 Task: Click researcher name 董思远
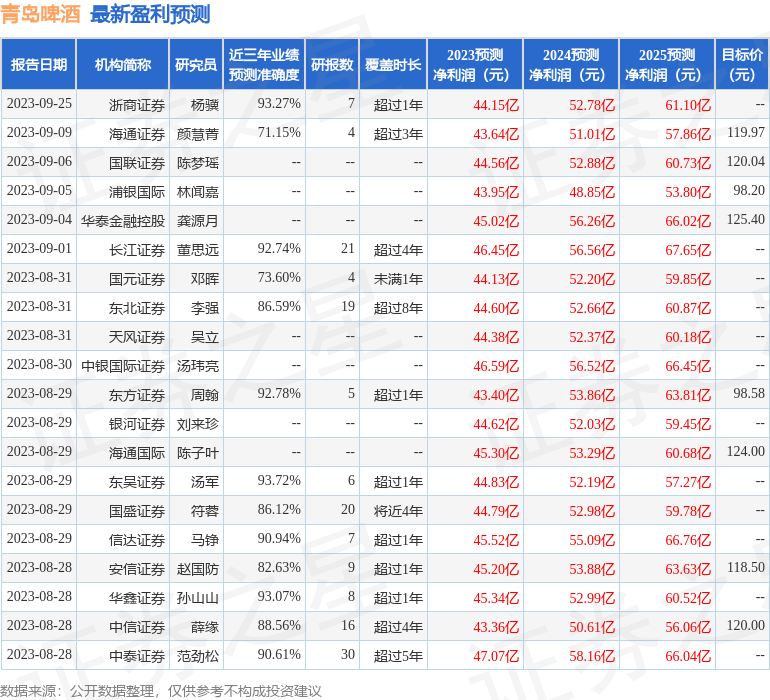click(x=198, y=250)
